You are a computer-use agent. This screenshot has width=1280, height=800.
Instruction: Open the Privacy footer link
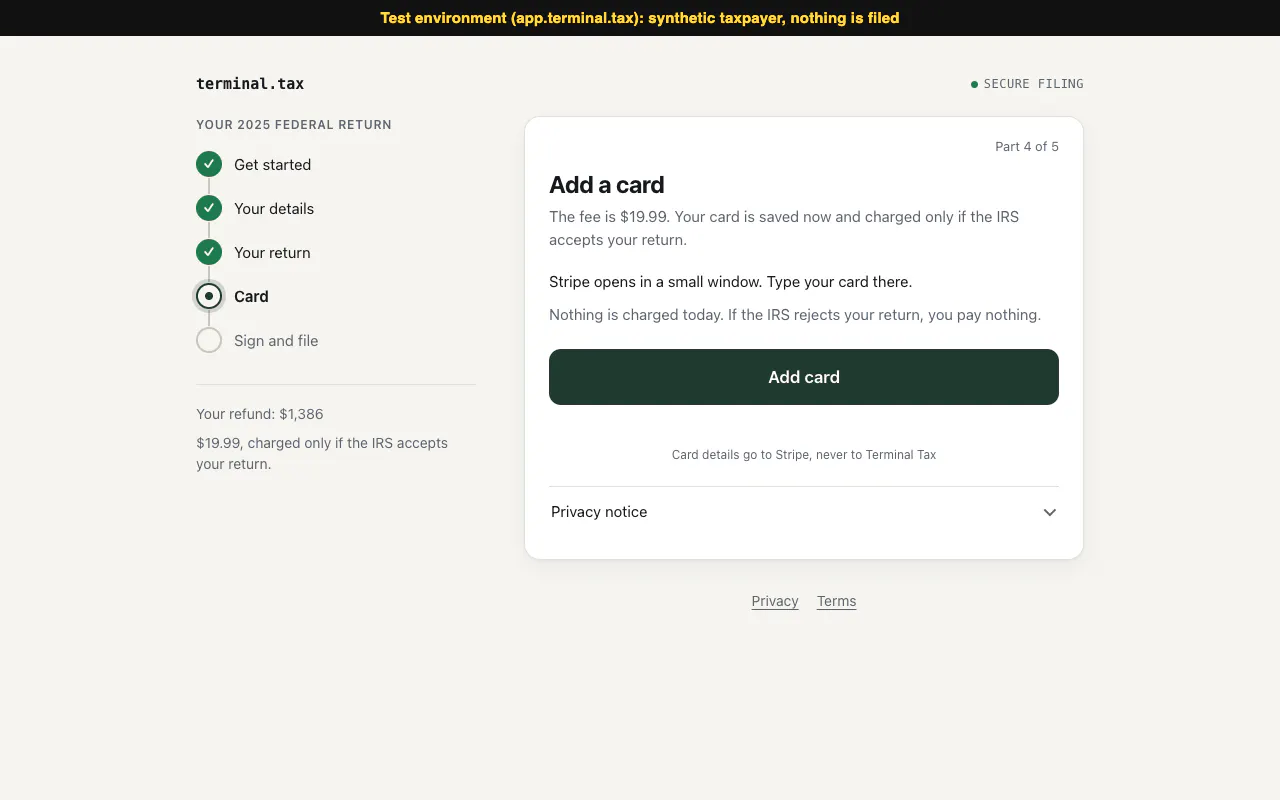775,601
